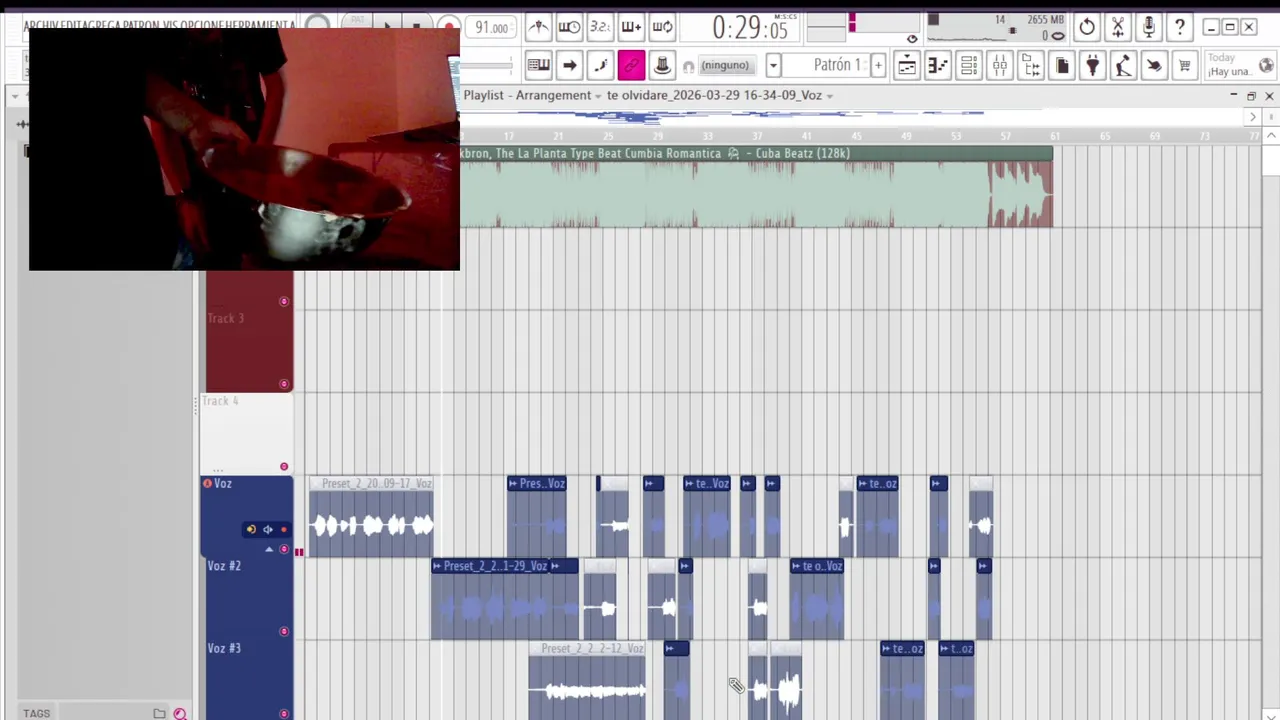The image size is (1280, 720).
Task: Add a new pattern with the plus button
Action: (x=878, y=66)
